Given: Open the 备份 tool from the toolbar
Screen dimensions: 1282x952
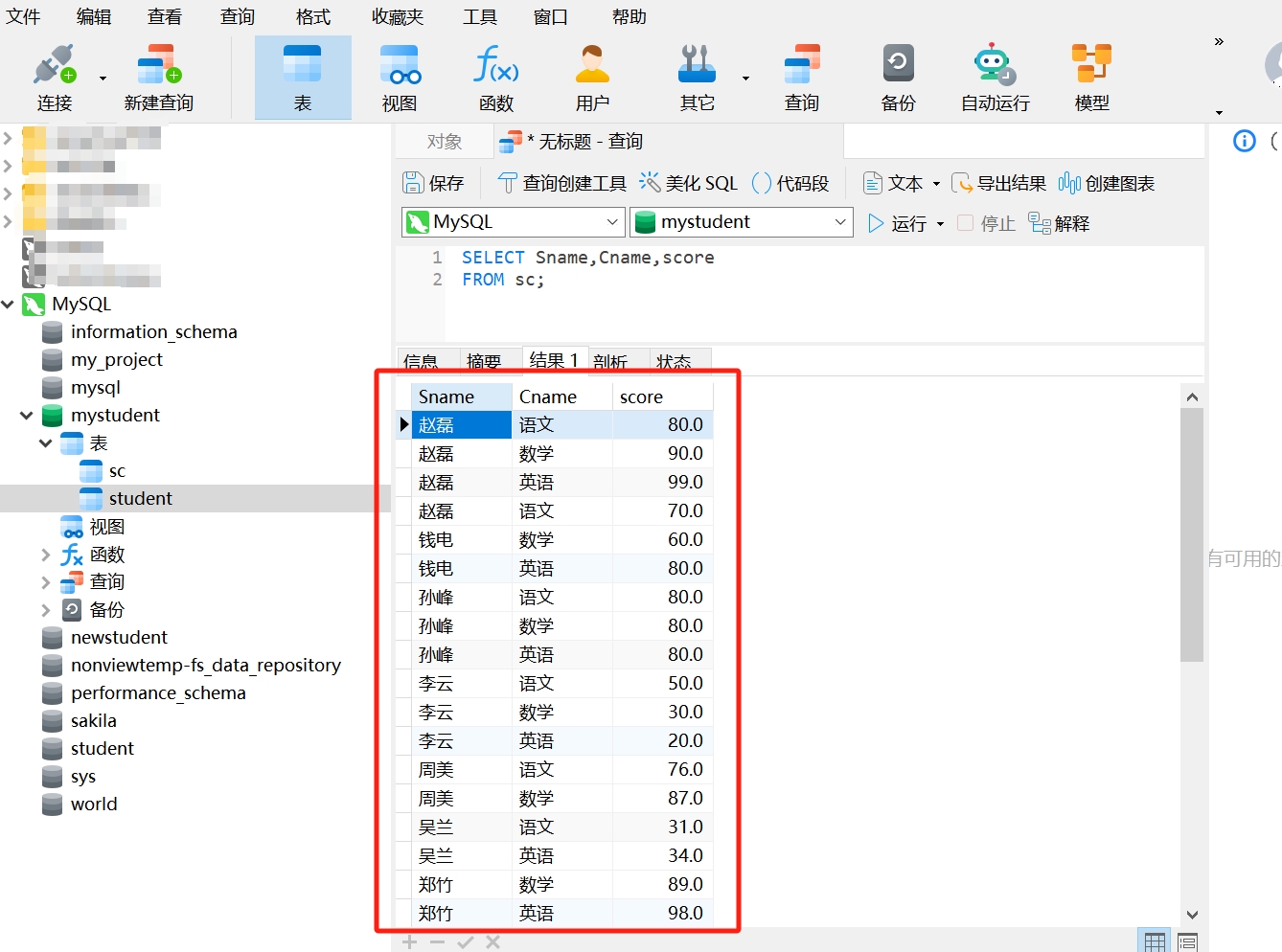Looking at the screenshot, I should coord(898,77).
